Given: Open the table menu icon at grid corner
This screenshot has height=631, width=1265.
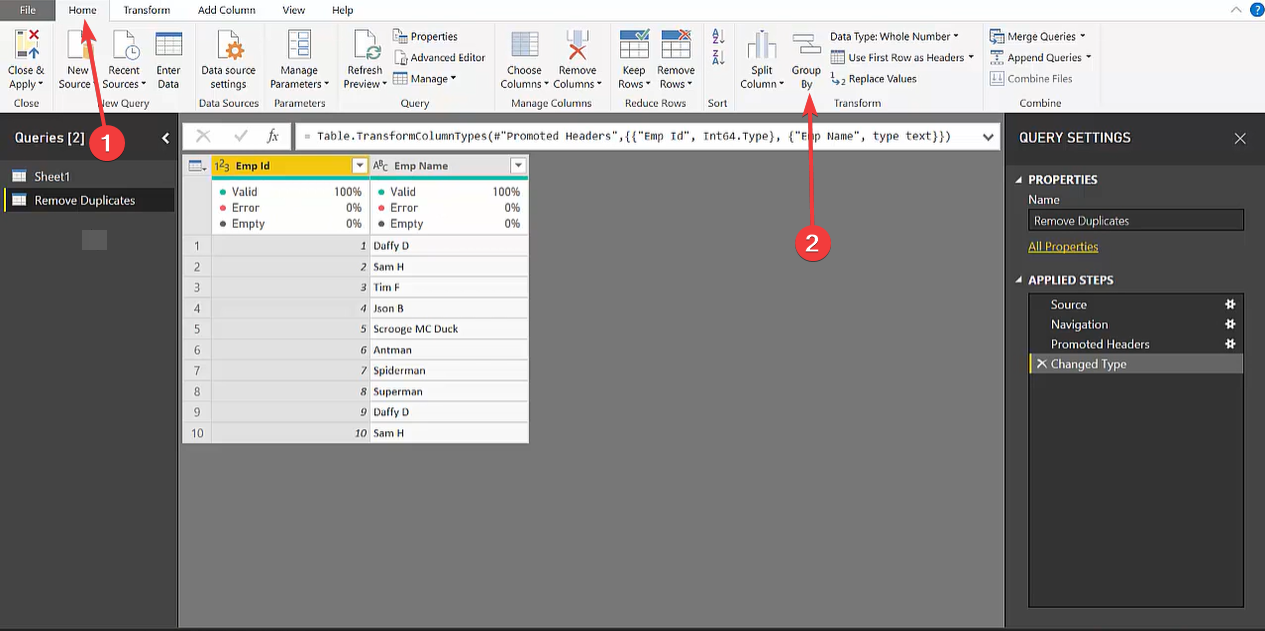Looking at the screenshot, I should tap(196, 166).
